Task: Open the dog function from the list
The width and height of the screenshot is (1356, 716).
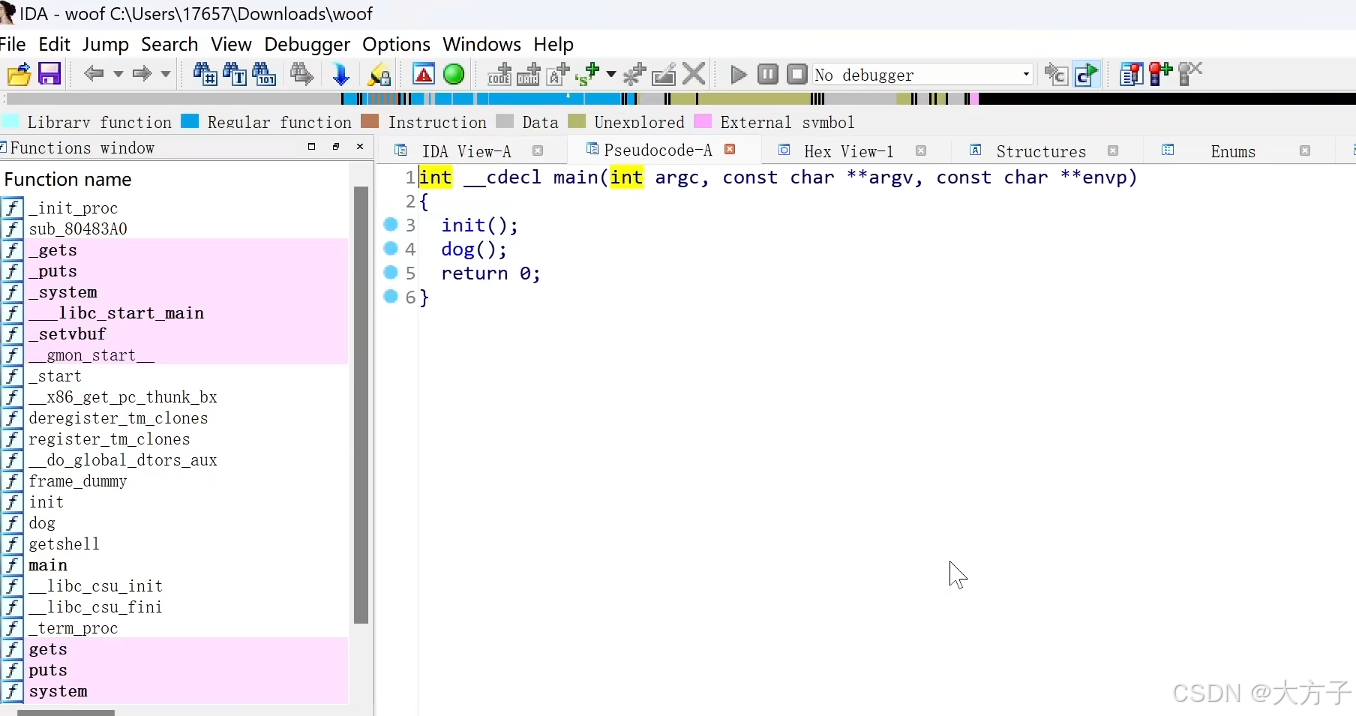Action: [x=41, y=523]
